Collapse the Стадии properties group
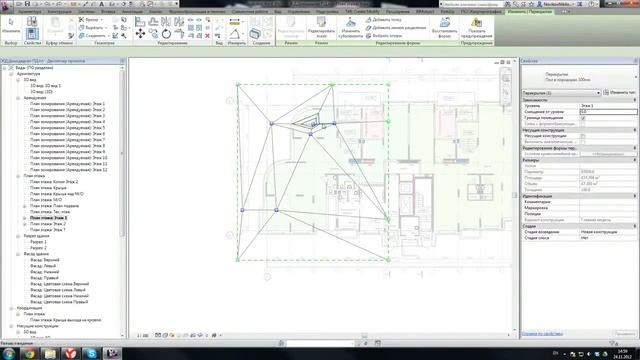 tap(635, 226)
